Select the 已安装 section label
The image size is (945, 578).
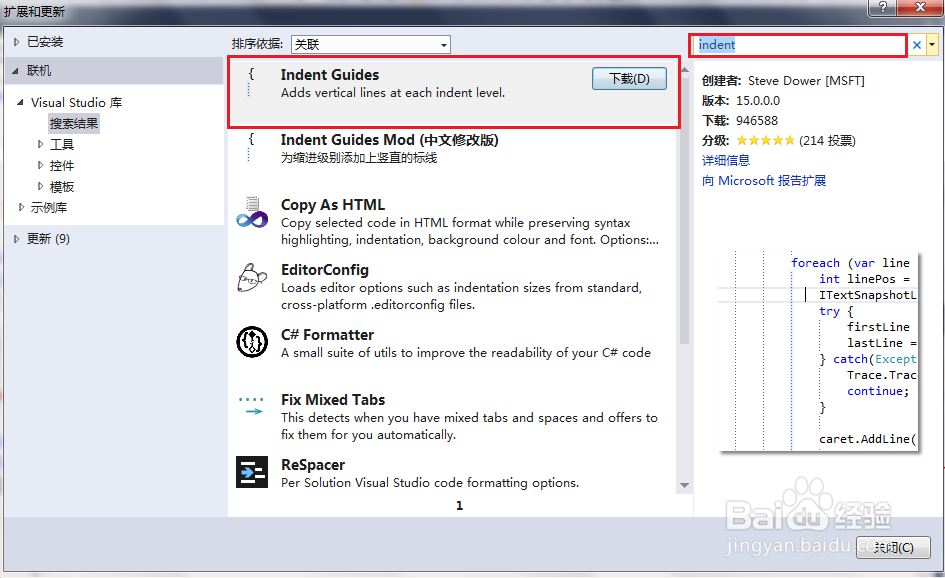tap(45, 42)
